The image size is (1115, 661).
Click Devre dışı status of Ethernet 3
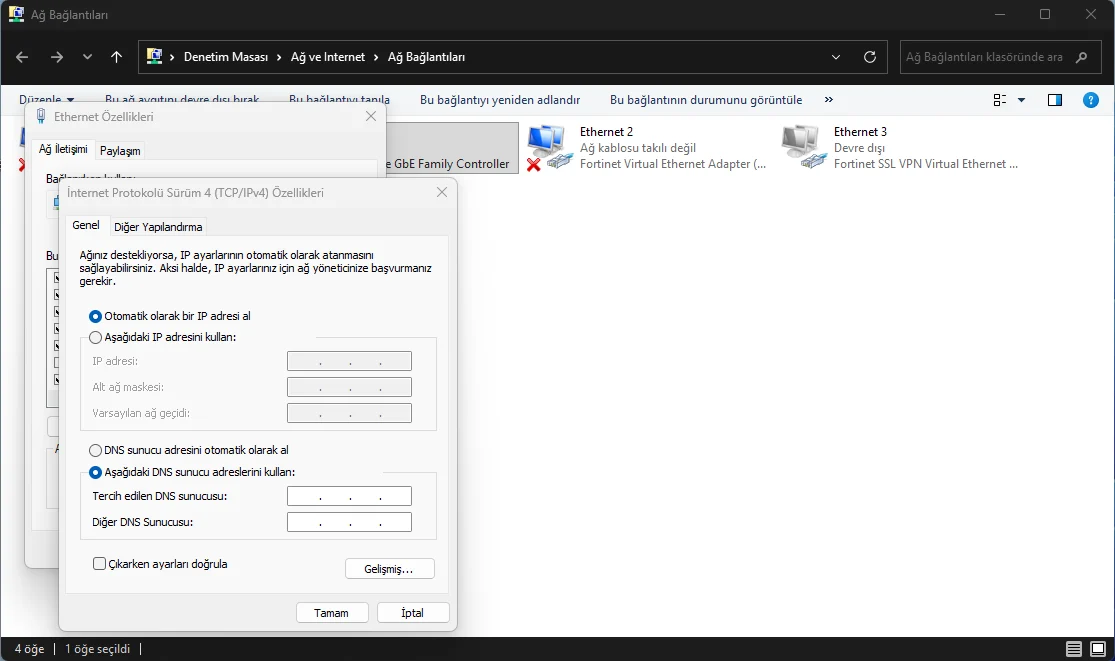(859, 148)
